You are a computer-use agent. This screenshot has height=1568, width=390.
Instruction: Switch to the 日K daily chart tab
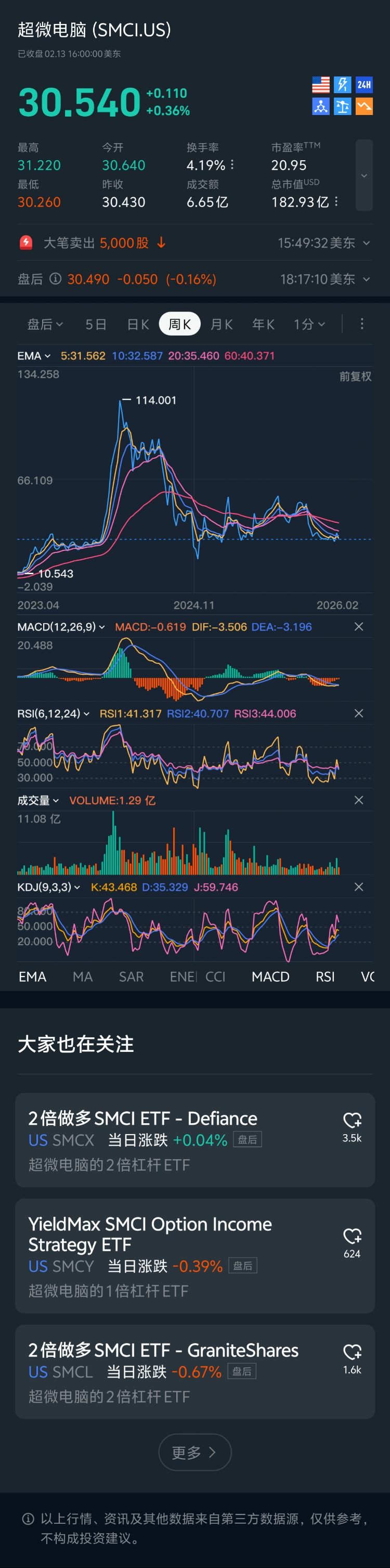[138, 325]
